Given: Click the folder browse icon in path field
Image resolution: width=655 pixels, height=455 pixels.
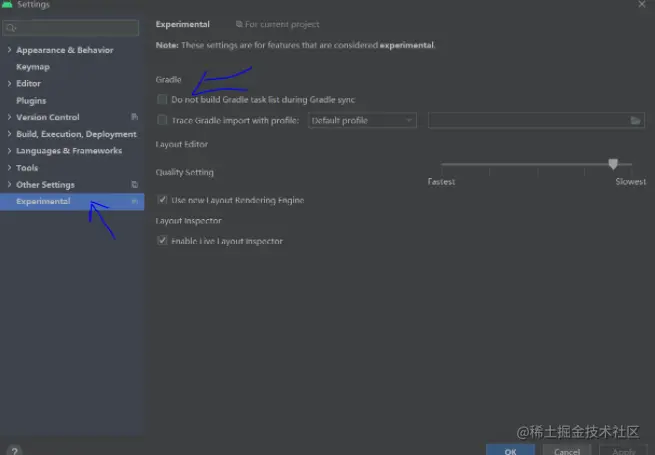Looking at the screenshot, I should coord(635,121).
